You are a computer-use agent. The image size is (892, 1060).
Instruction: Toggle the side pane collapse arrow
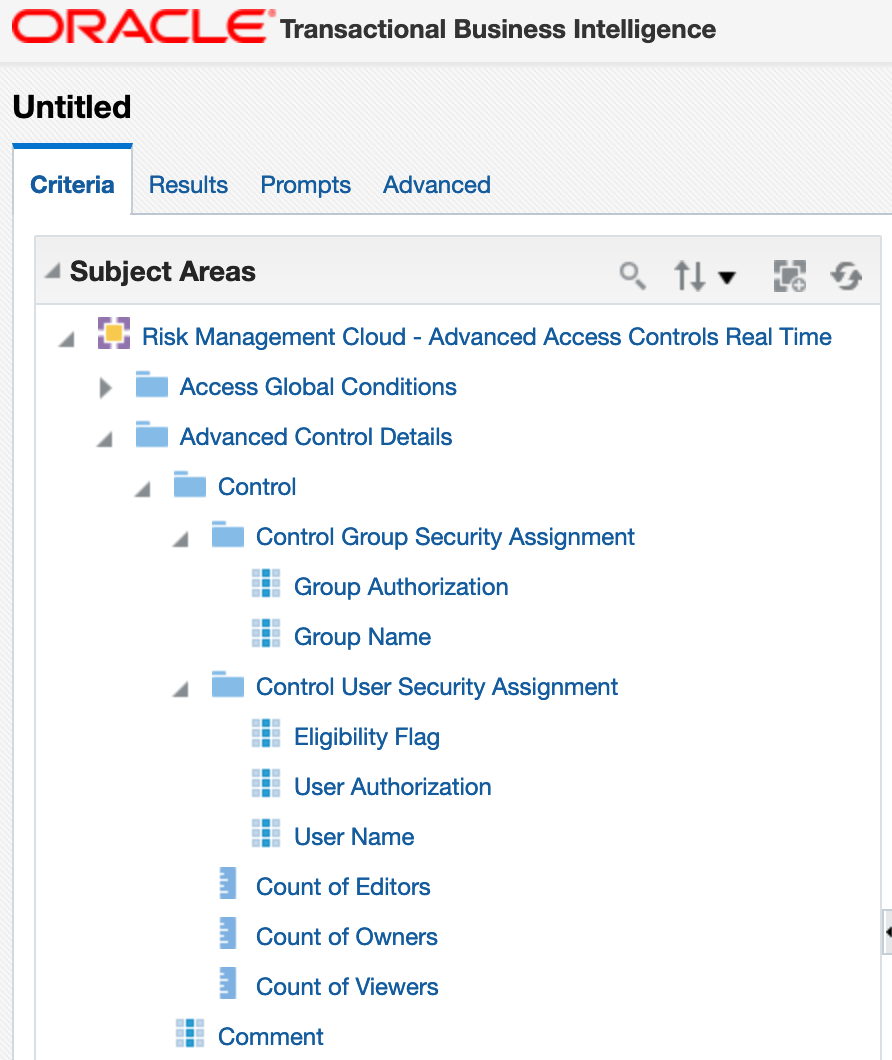coord(888,932)
